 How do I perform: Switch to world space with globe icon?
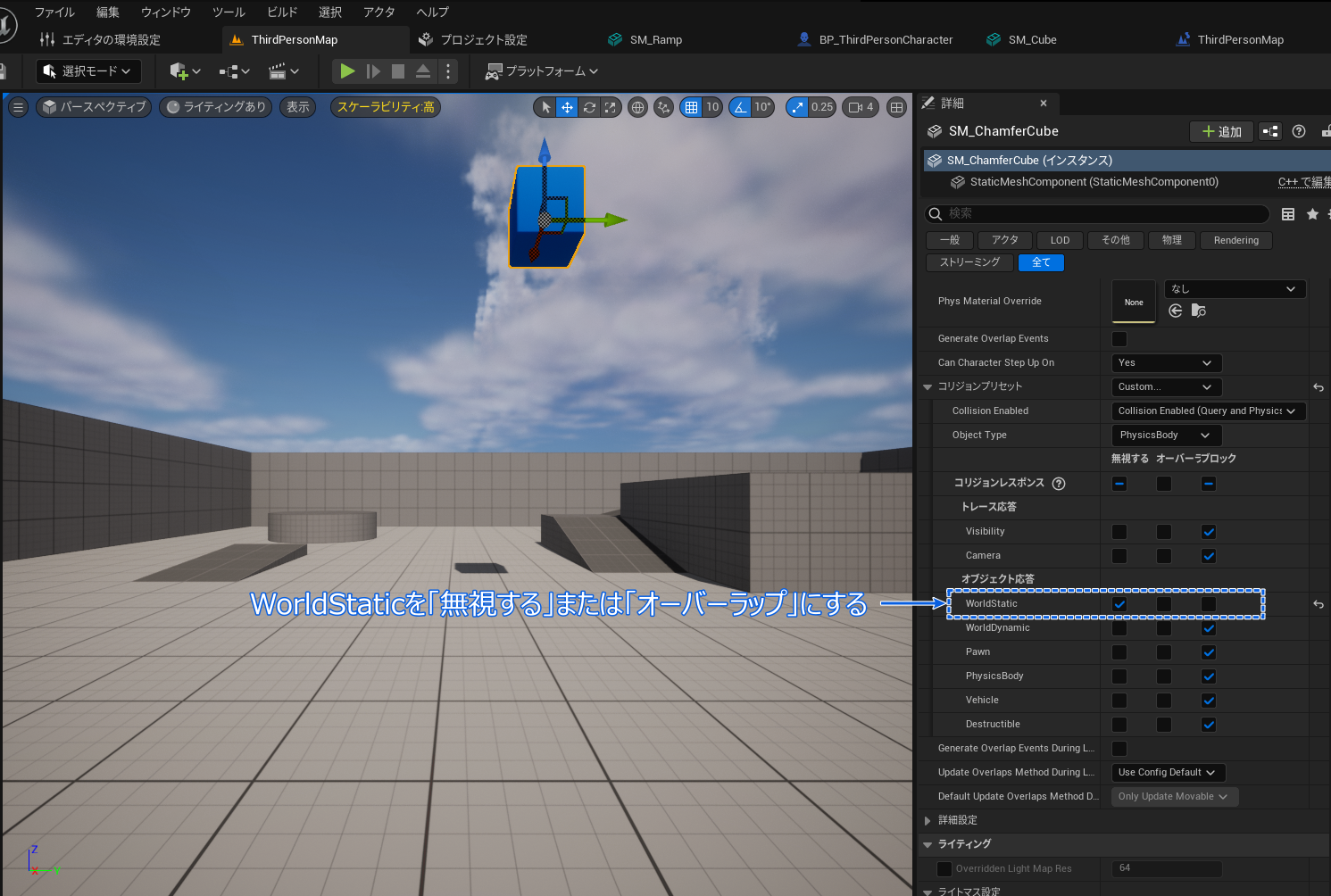click(x=637, y=106)
